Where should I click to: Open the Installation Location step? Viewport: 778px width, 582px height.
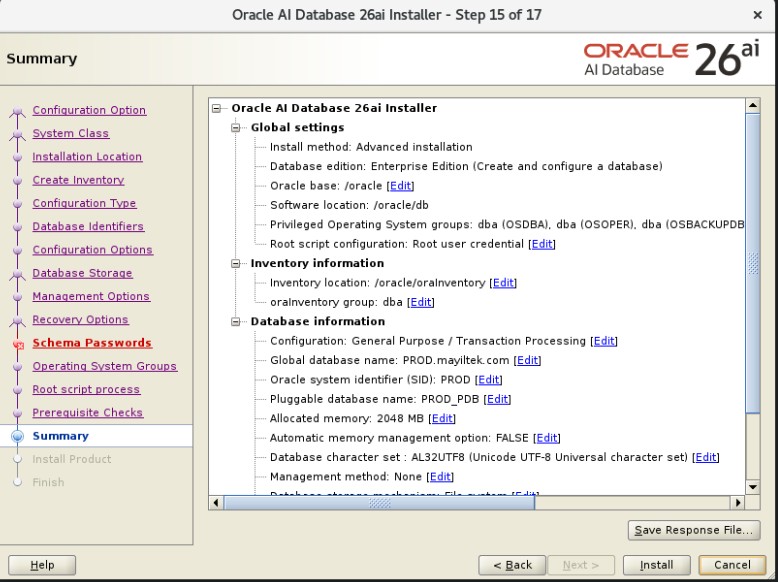pos(87,157)
